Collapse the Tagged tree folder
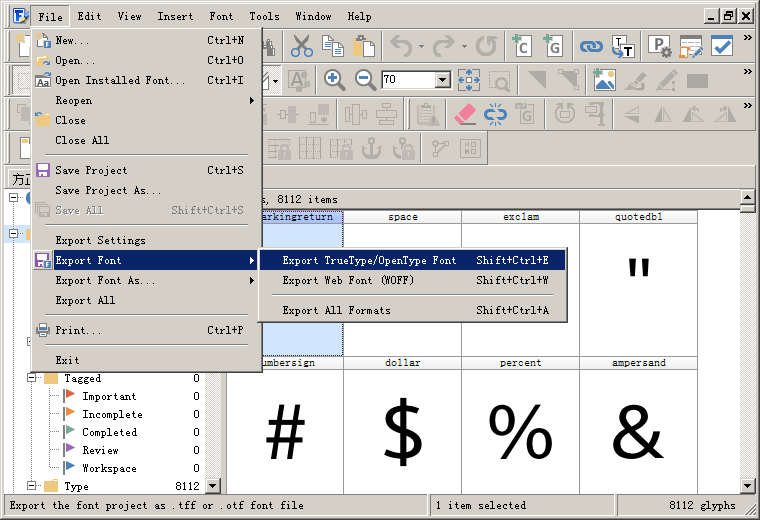Image resolution: width=760 pixels, height=520 pixels. 32,378
